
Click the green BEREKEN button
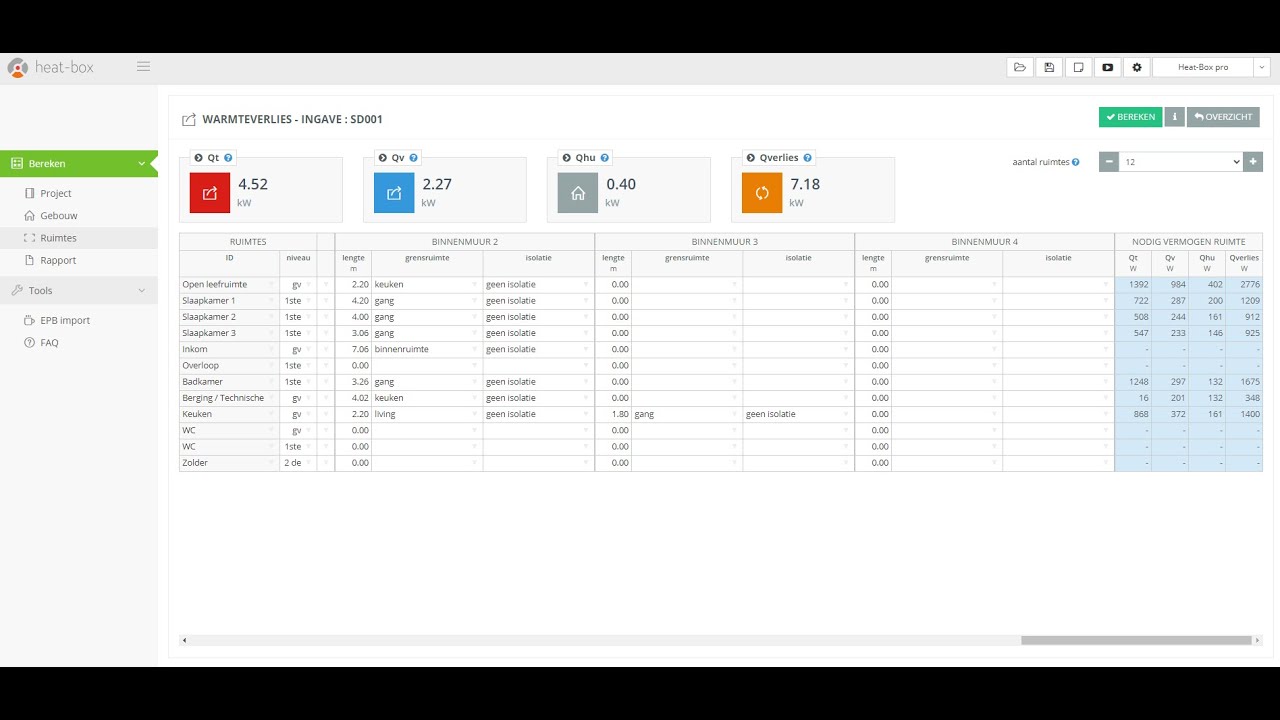coord(1130,117)
